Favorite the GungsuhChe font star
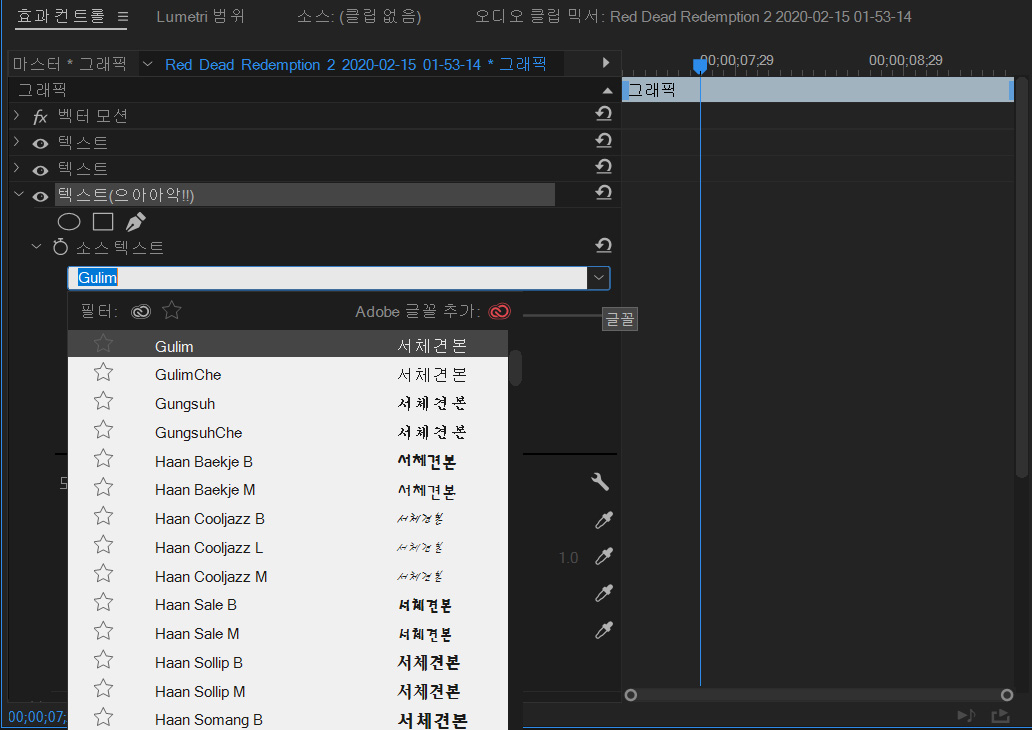Viewport: 1032px width, 730px height. [103, 430]
